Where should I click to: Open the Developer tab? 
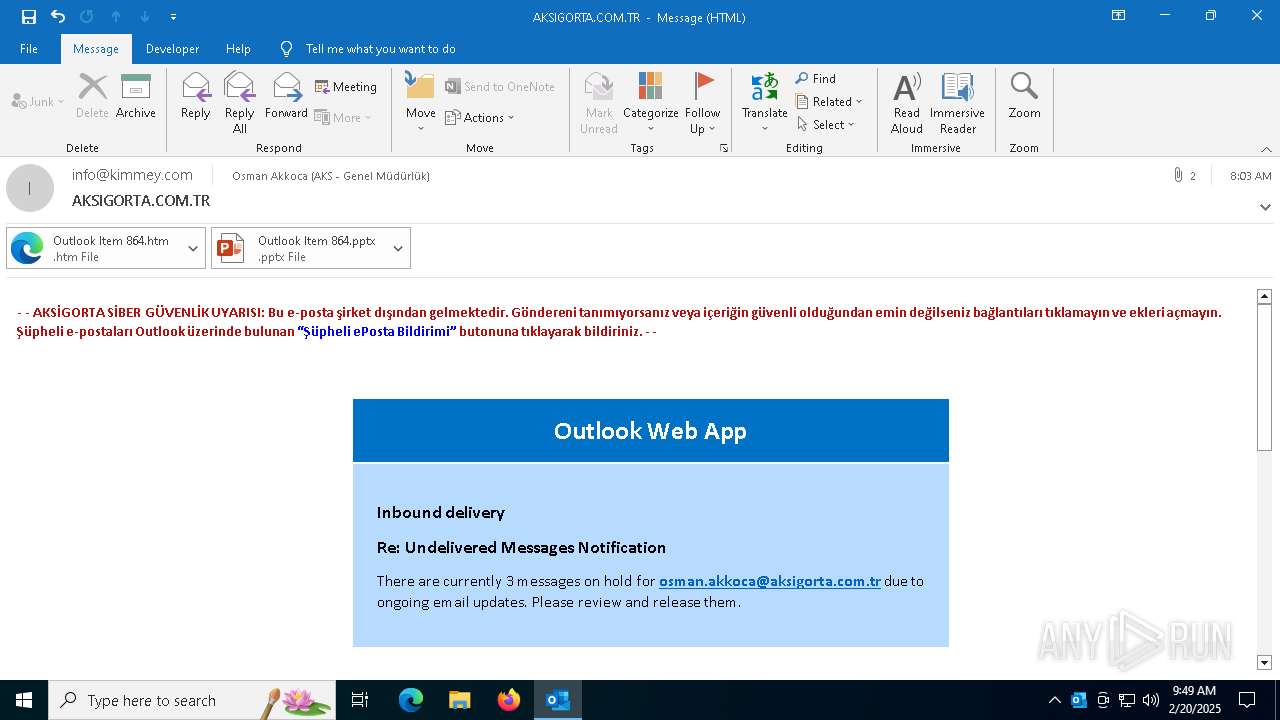[172, 48]
